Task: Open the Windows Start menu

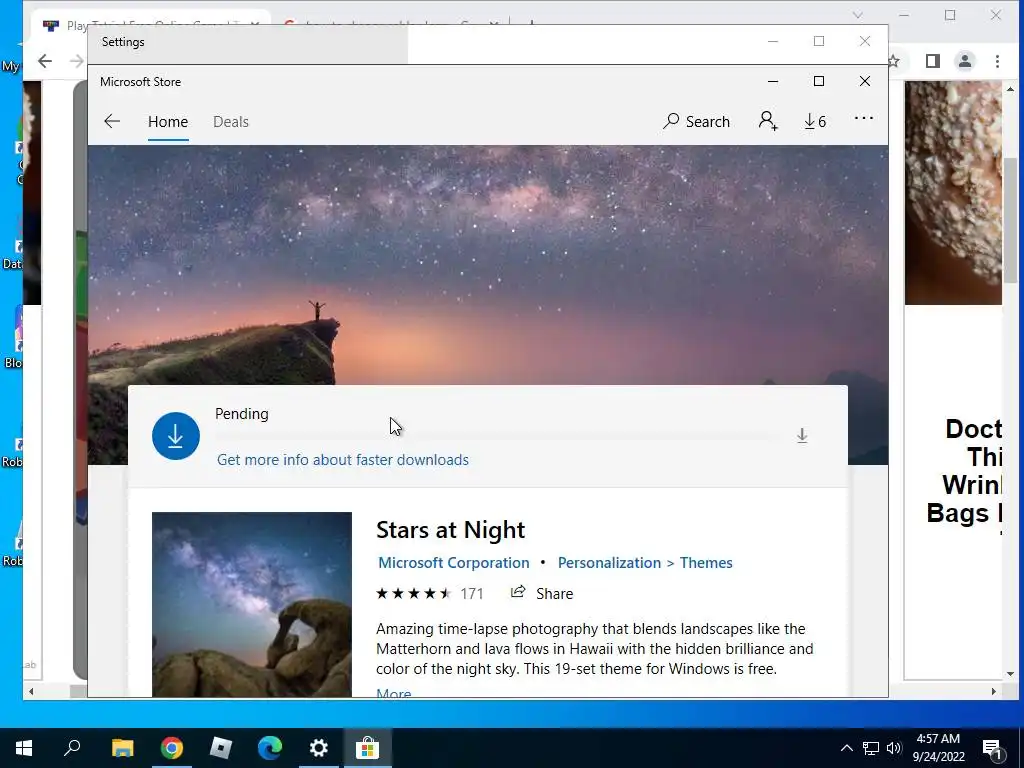Action: pyautogui.click(x=24, y=748)
